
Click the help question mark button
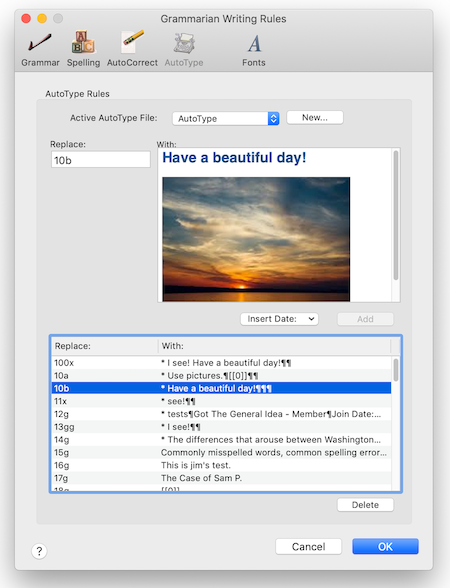pos(39,551)
